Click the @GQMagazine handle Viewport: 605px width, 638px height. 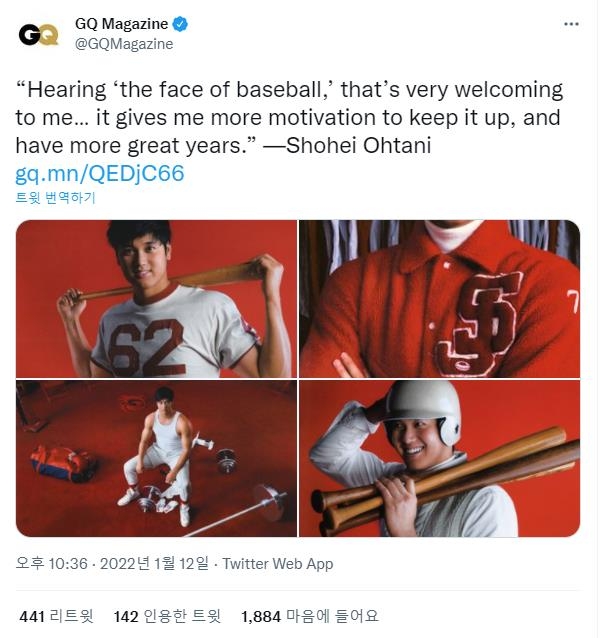tap(123, 44)
